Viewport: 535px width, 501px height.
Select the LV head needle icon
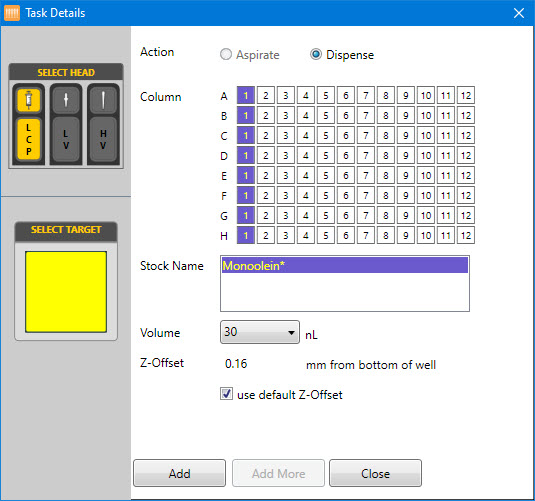tap(66, 100)
